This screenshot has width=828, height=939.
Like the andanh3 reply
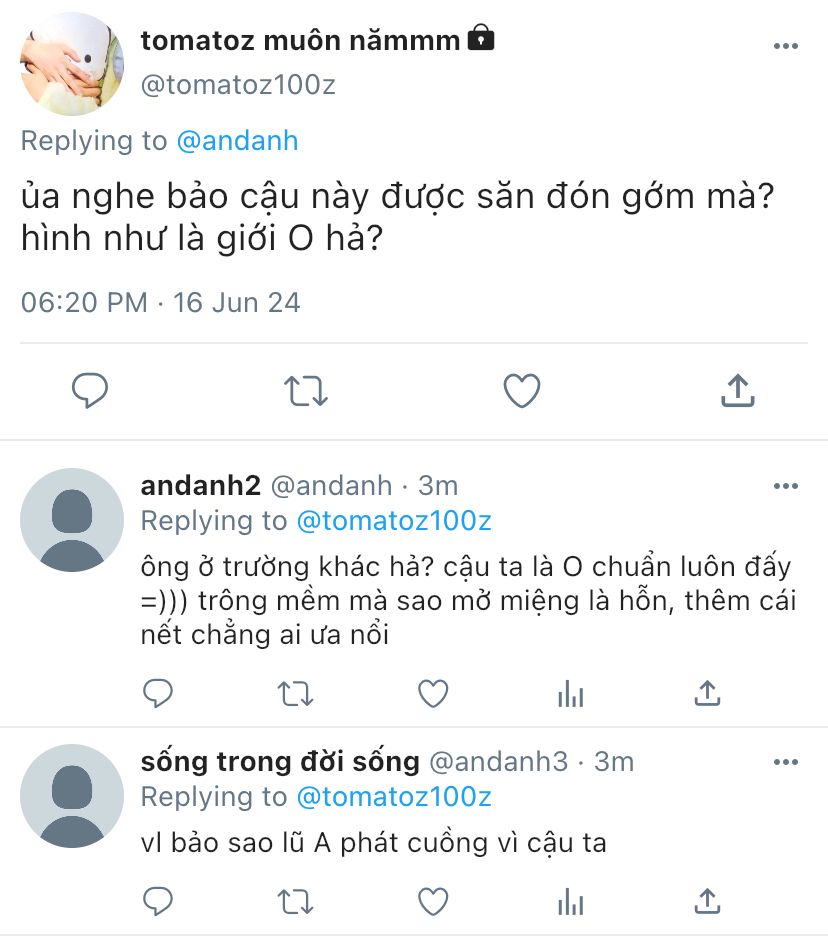coord(432,901)
